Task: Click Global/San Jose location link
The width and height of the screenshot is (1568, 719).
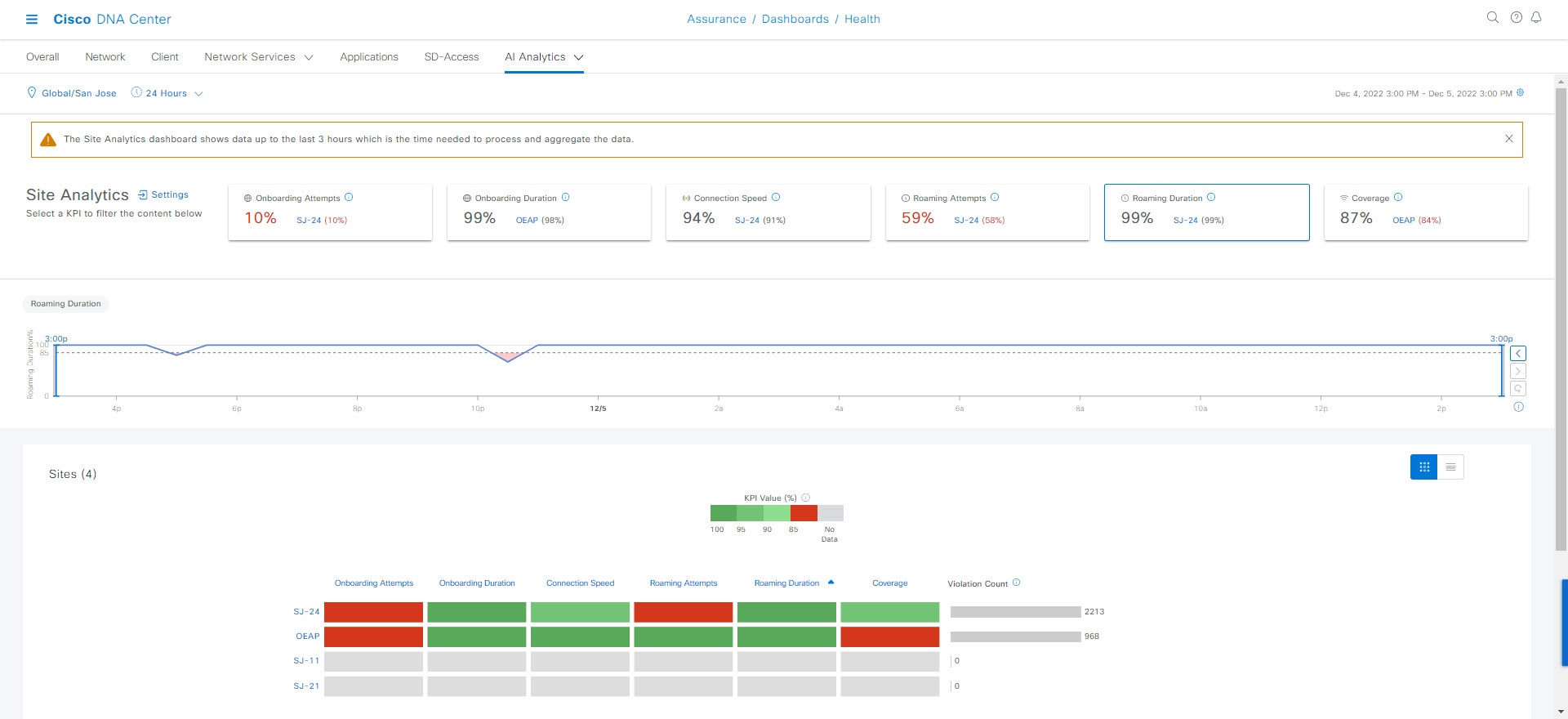Action: (79, 93)
